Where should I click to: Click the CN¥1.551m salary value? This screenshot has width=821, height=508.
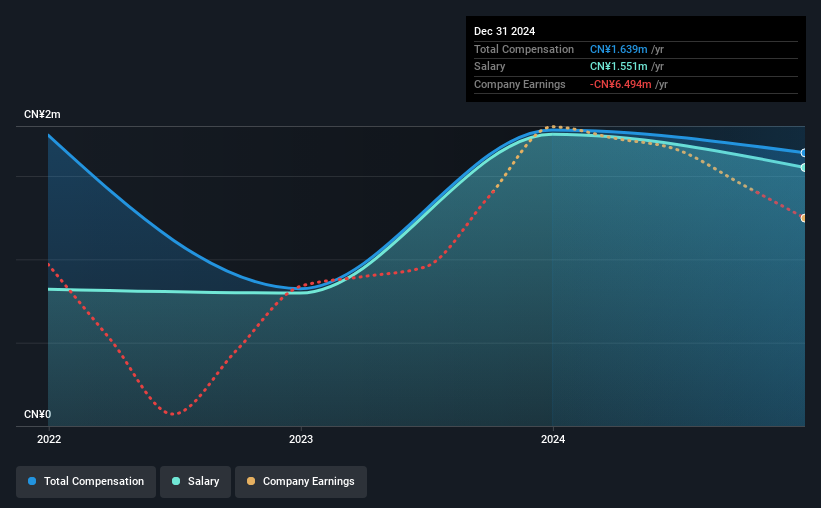(x=618, y=67)
